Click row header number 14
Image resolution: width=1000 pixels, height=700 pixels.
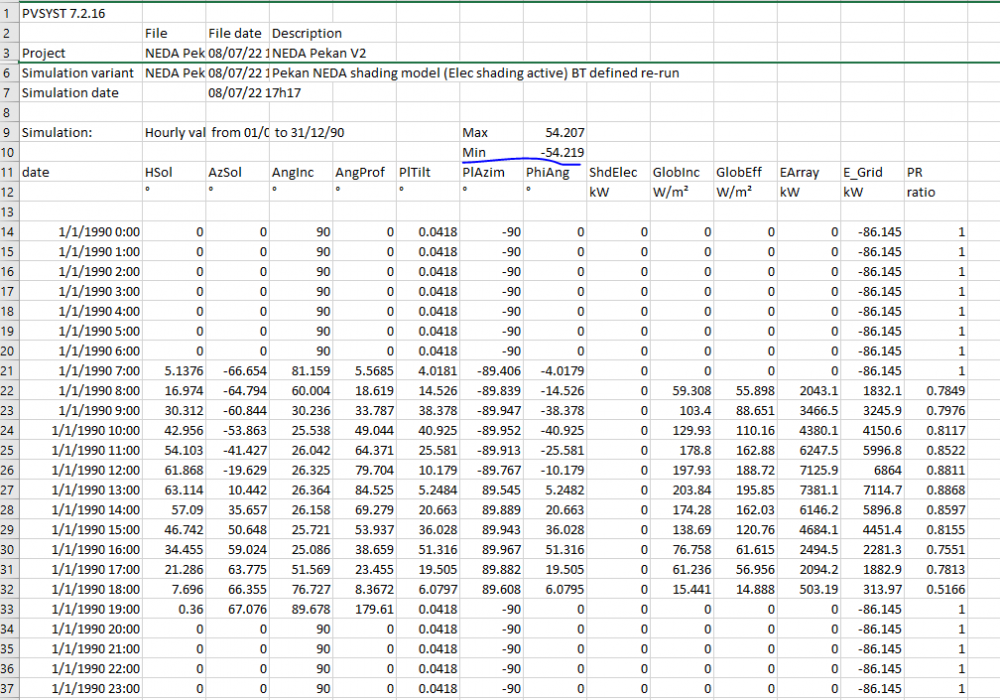coord(8,232)
